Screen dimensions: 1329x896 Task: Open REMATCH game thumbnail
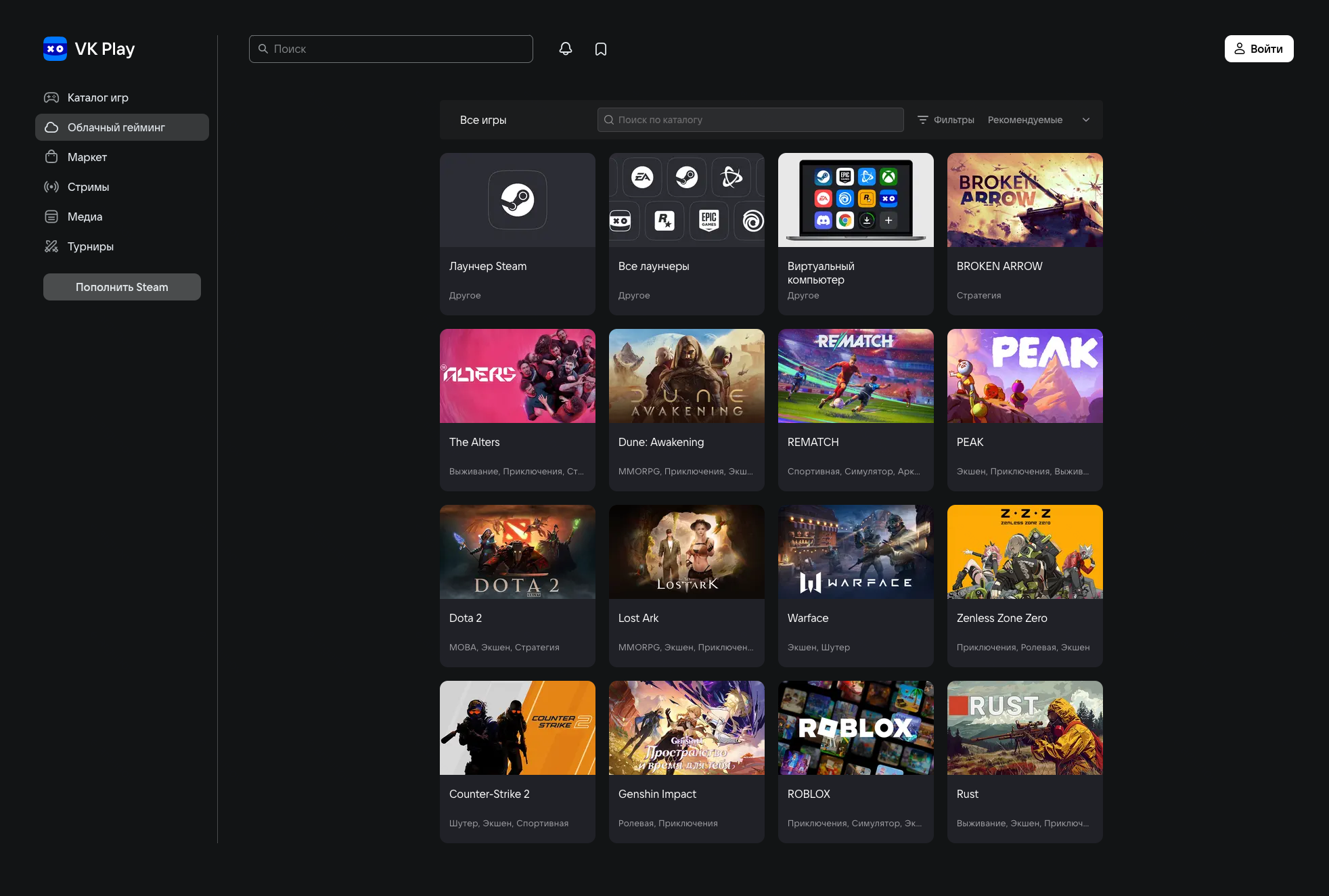(x=856, y=376)
